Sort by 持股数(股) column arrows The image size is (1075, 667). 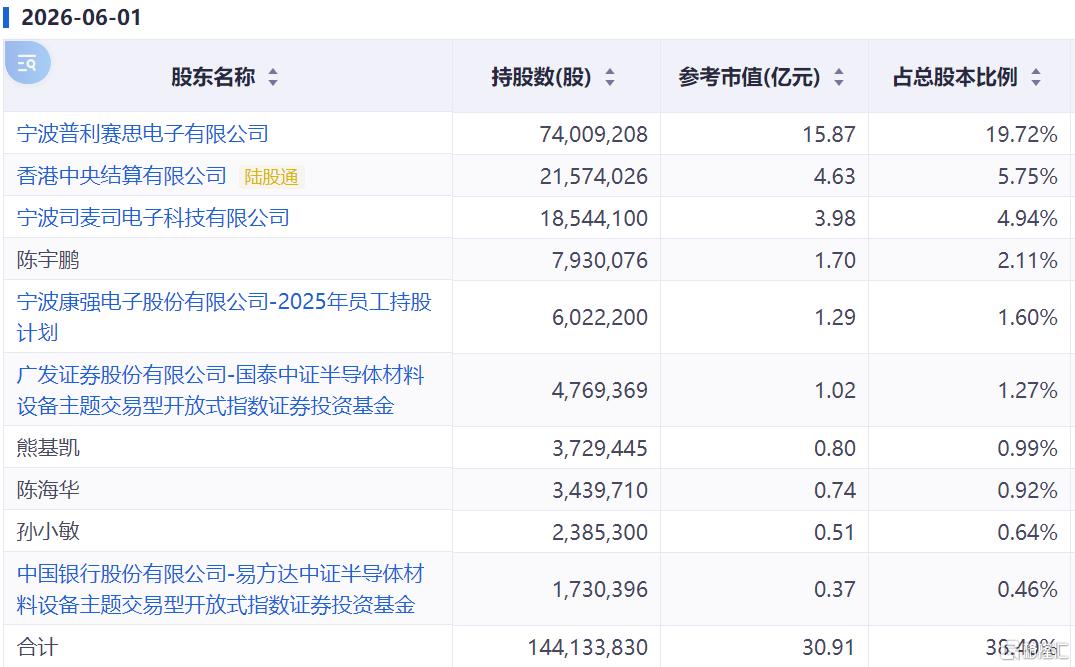click(609, 77)
